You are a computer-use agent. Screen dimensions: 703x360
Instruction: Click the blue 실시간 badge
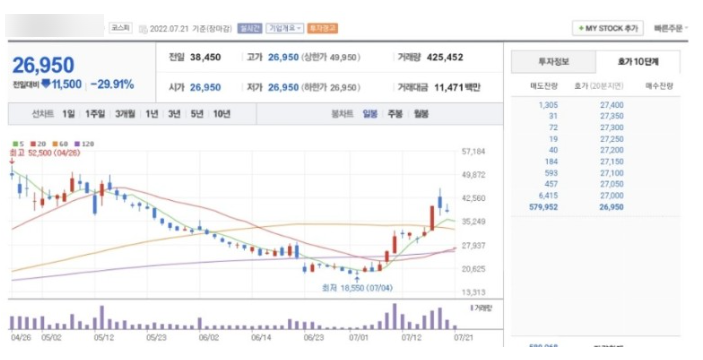coord(249,28)
